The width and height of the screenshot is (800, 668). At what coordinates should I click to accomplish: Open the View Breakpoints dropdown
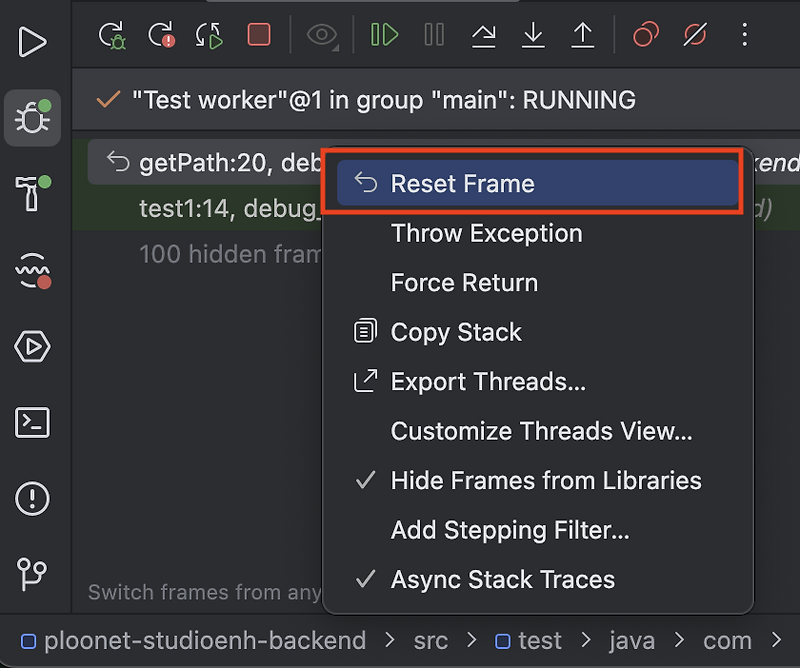[644, 33]
